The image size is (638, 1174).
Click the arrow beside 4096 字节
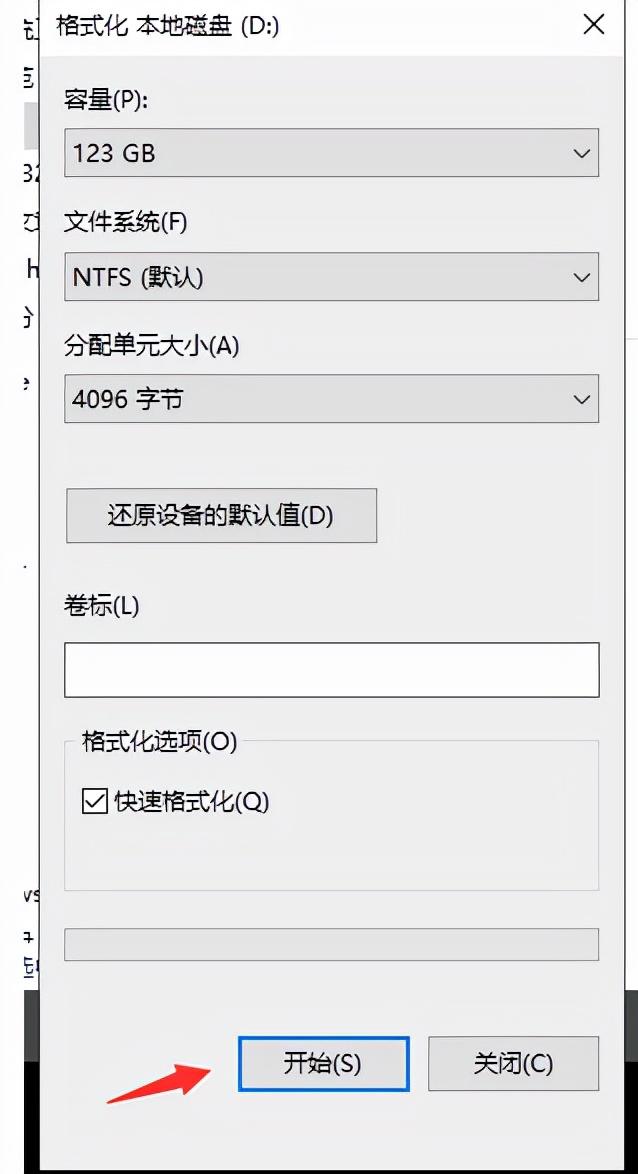click(x=582, y=399)
